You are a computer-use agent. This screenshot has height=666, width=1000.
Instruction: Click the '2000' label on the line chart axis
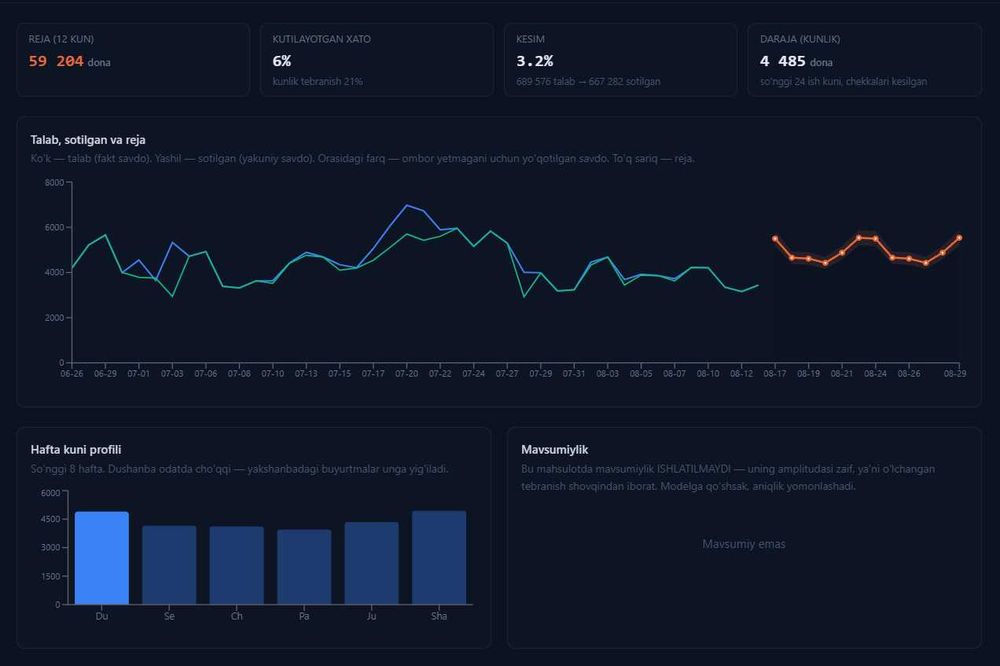54,318
